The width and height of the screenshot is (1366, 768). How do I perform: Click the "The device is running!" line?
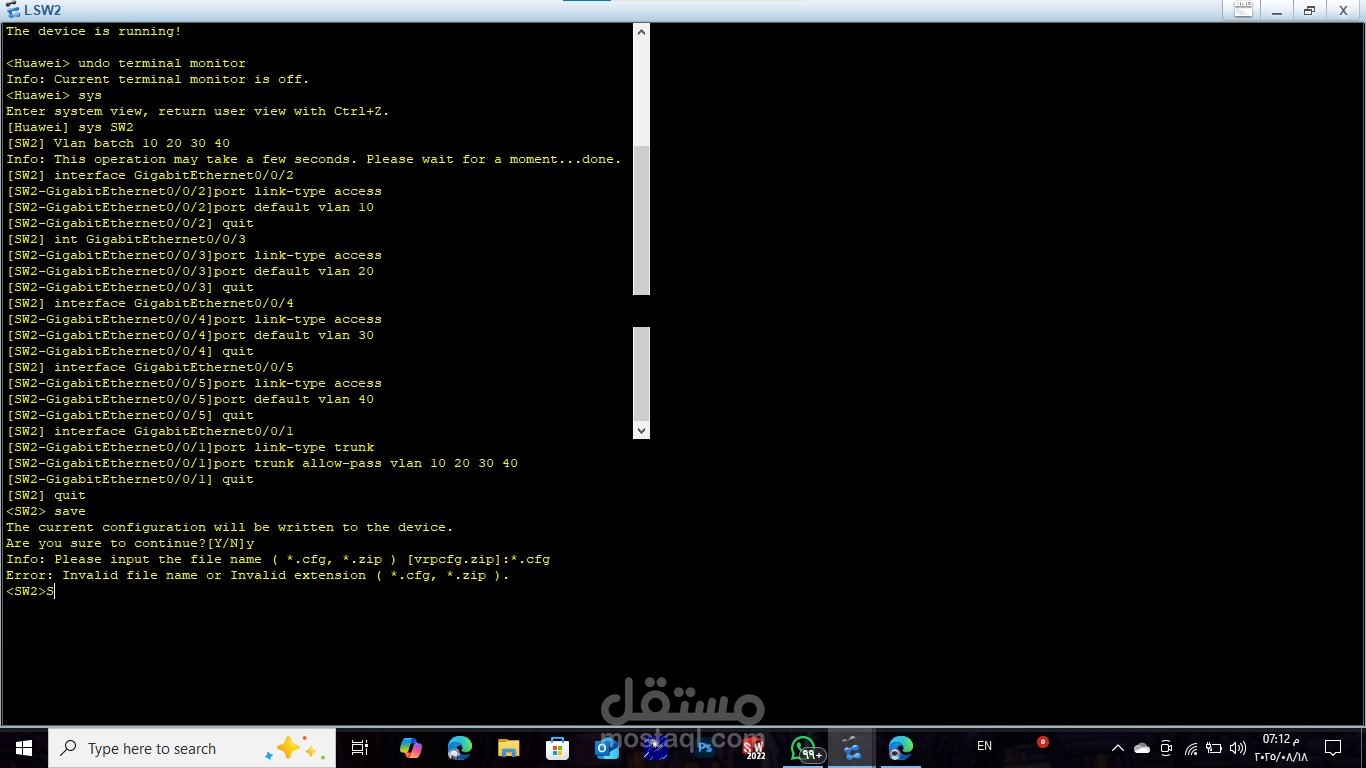click(x=94, y=31)
